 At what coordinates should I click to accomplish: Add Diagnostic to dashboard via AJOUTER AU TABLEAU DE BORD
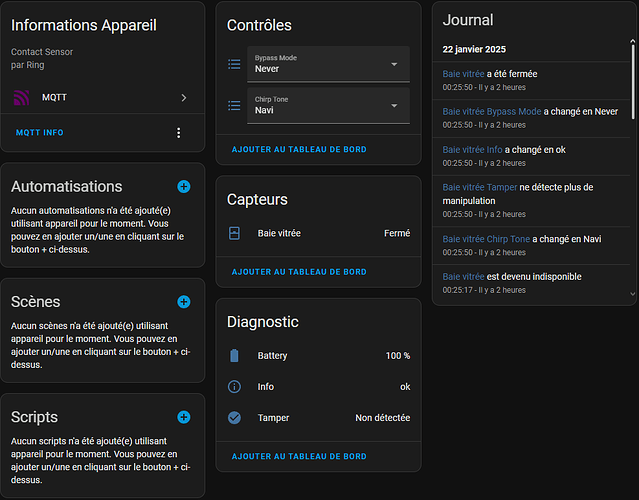(x=299, y=456)
